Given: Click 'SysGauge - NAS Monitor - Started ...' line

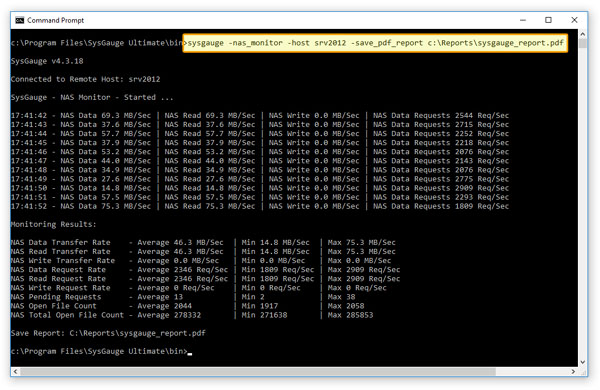Looking at the screenshot, I should point(92,98).
